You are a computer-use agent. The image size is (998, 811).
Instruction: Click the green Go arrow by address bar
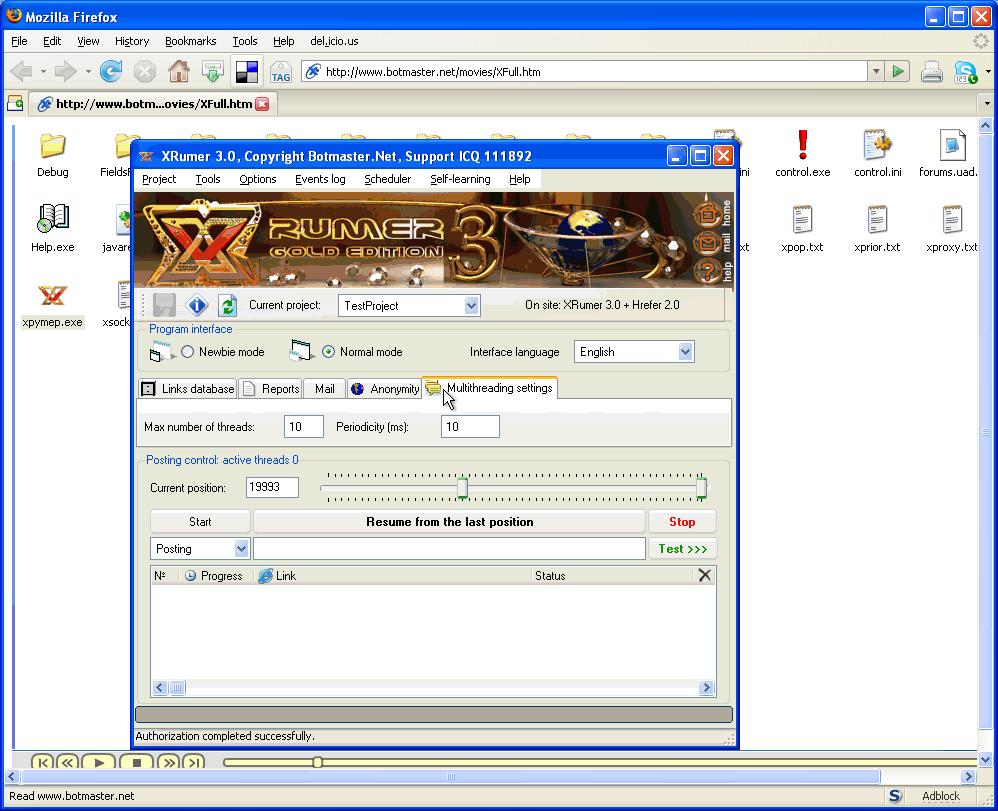click(x=898, y=71)
